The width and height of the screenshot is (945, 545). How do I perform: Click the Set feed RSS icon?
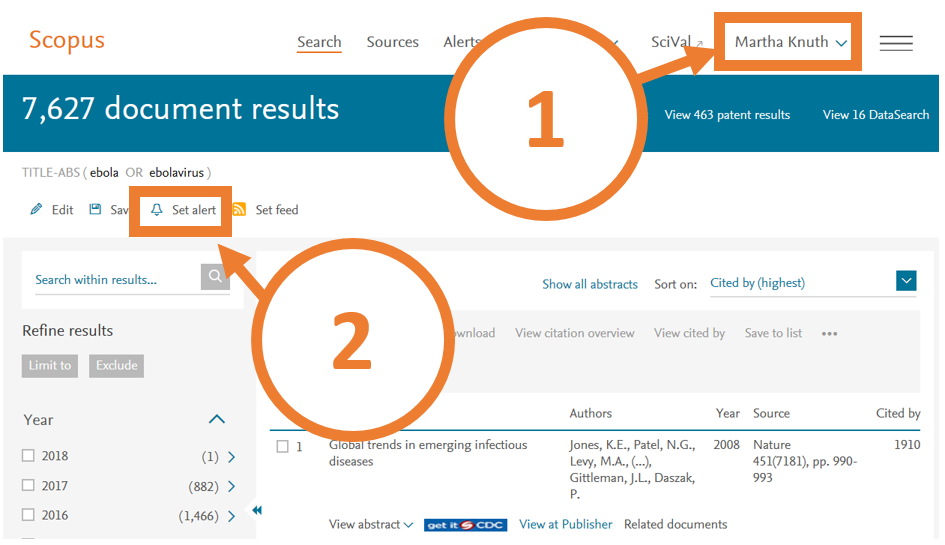pos(239,210)
